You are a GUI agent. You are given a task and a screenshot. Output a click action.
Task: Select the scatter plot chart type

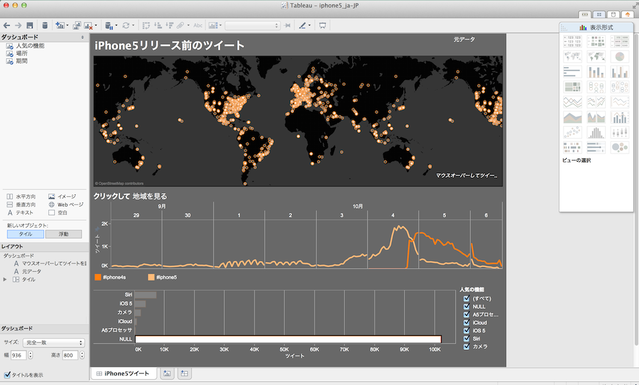572,132
